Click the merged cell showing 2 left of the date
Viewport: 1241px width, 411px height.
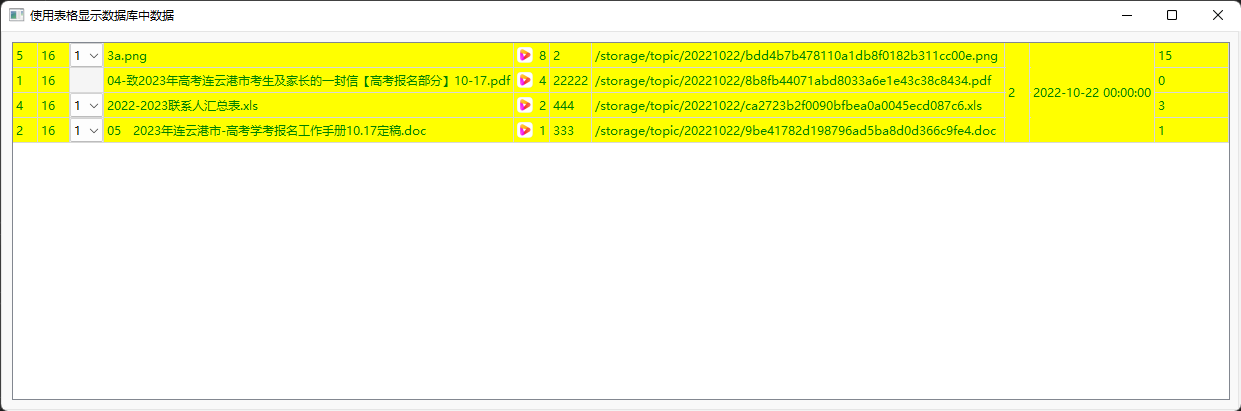1017,93
